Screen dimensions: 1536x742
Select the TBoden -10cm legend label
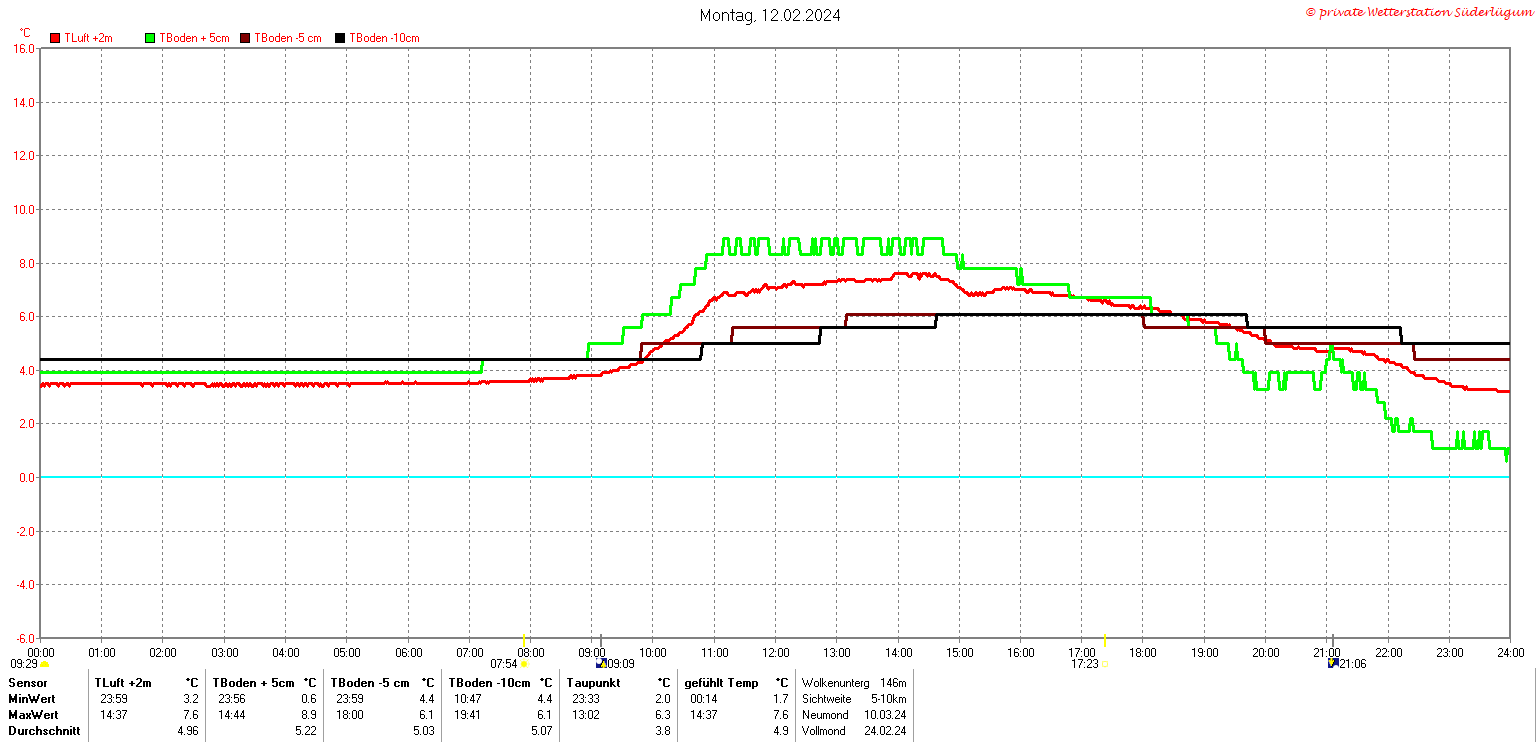tap(384, 38)
